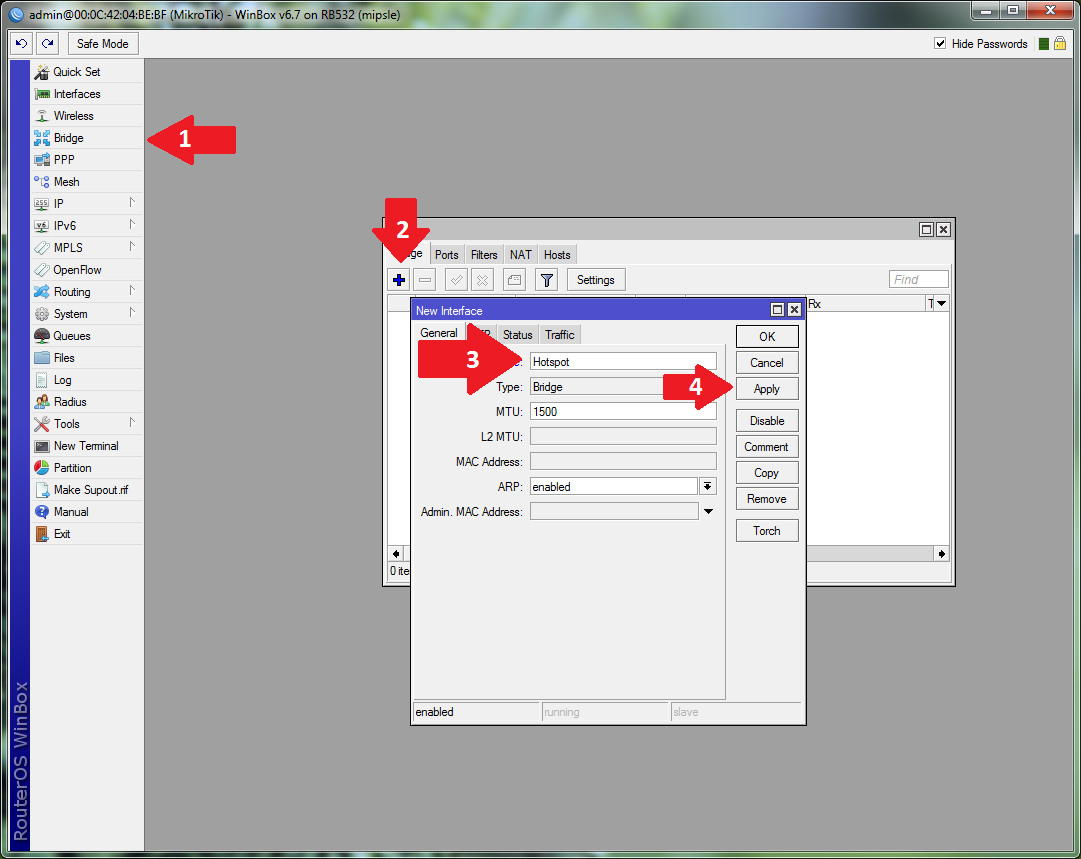1081x859 pixels.
Task: Click OK in New Interface dialog
Action: (x=767, y=336)
